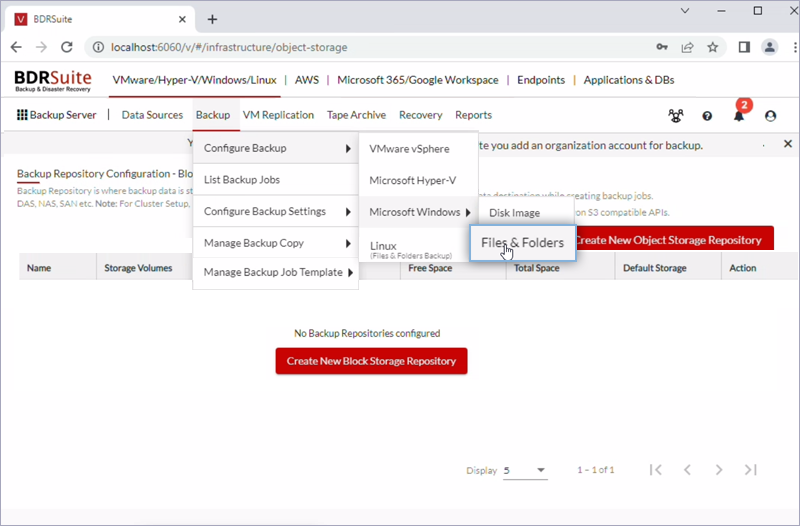
Task: Expand Microsoft Windows submenu
Action: [419, 212]
